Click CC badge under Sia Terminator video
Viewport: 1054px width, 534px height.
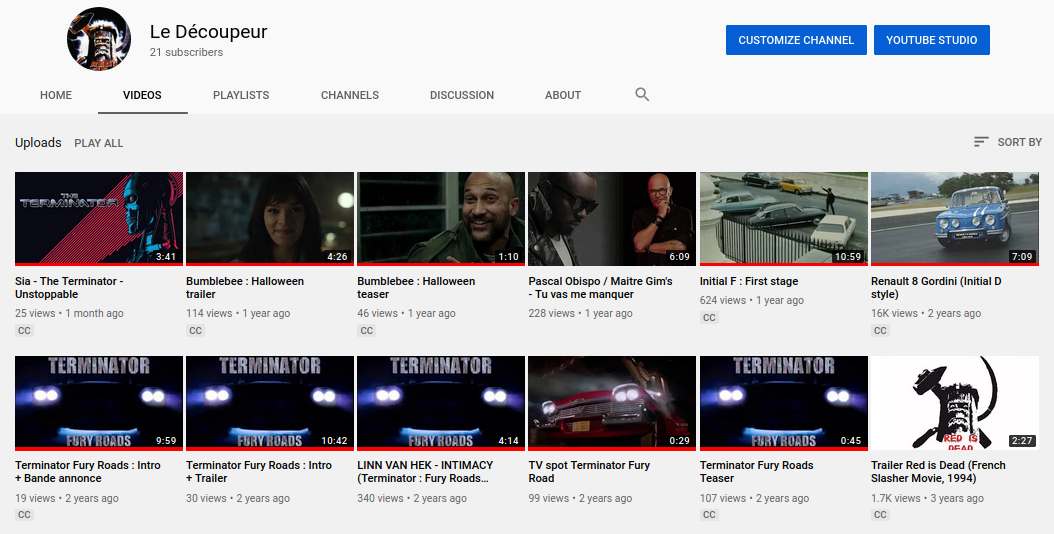point(24,330)
